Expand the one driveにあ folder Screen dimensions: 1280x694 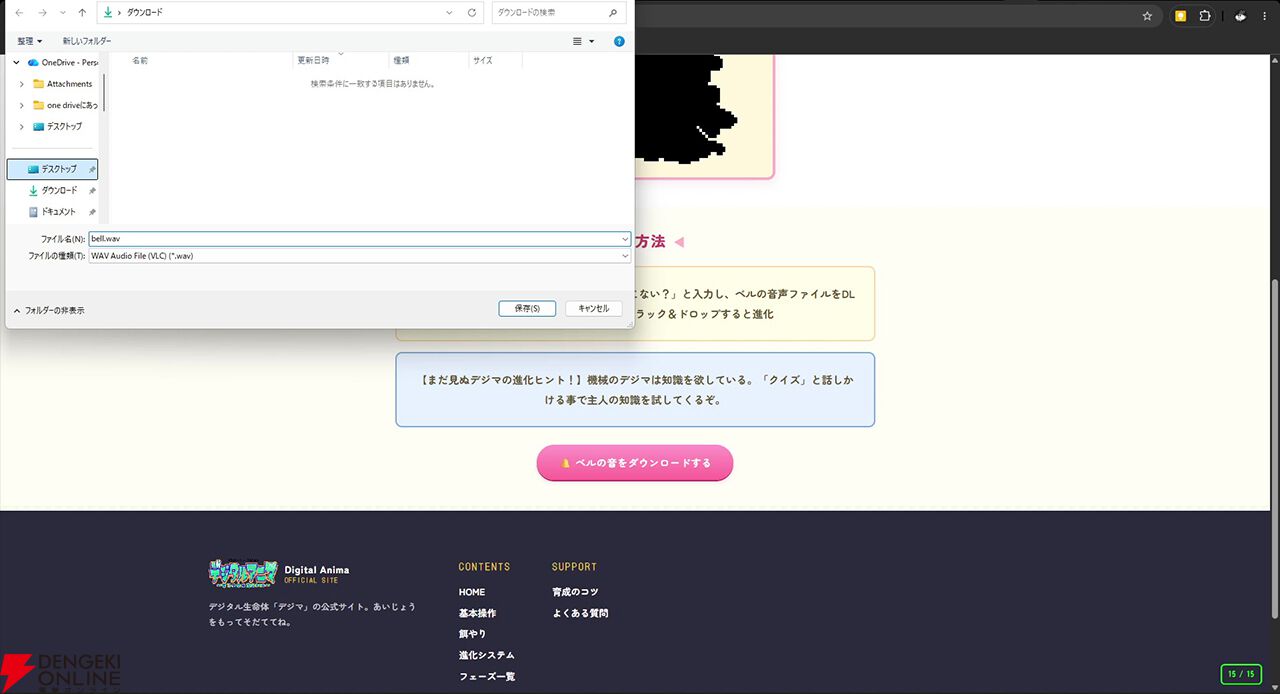pyautogui.click(x=21, y=105)
